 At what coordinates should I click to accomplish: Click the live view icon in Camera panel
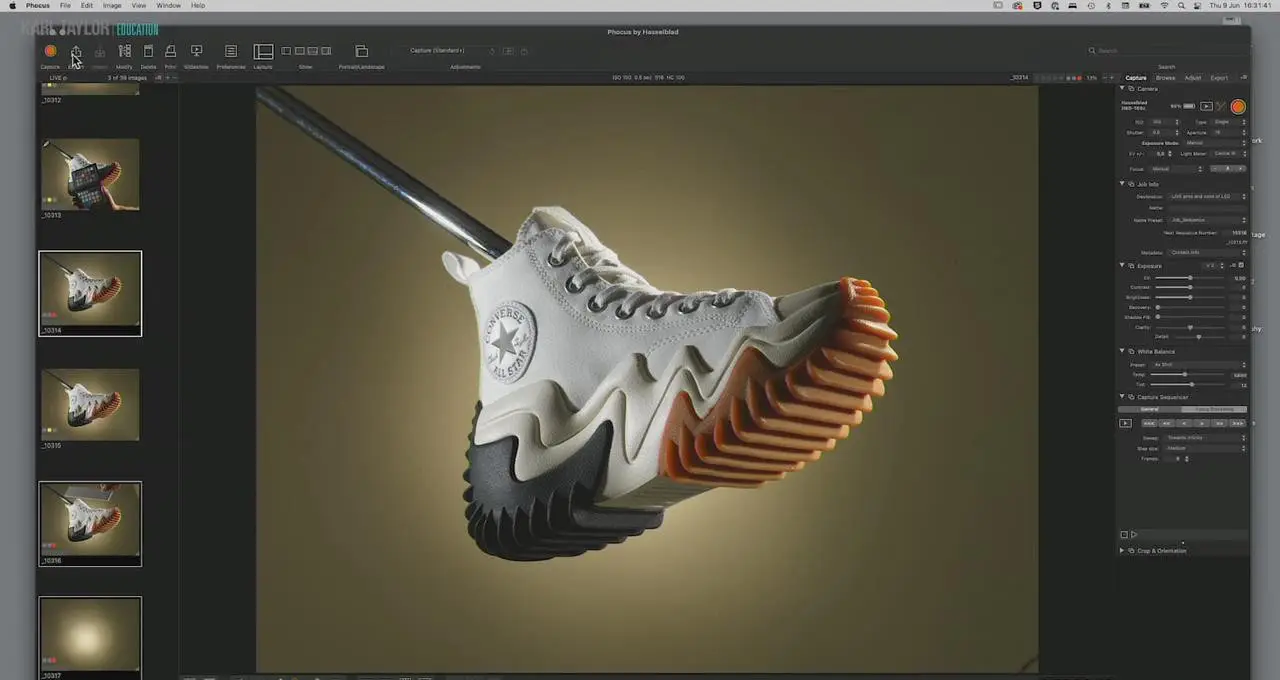pos(1206,106)
